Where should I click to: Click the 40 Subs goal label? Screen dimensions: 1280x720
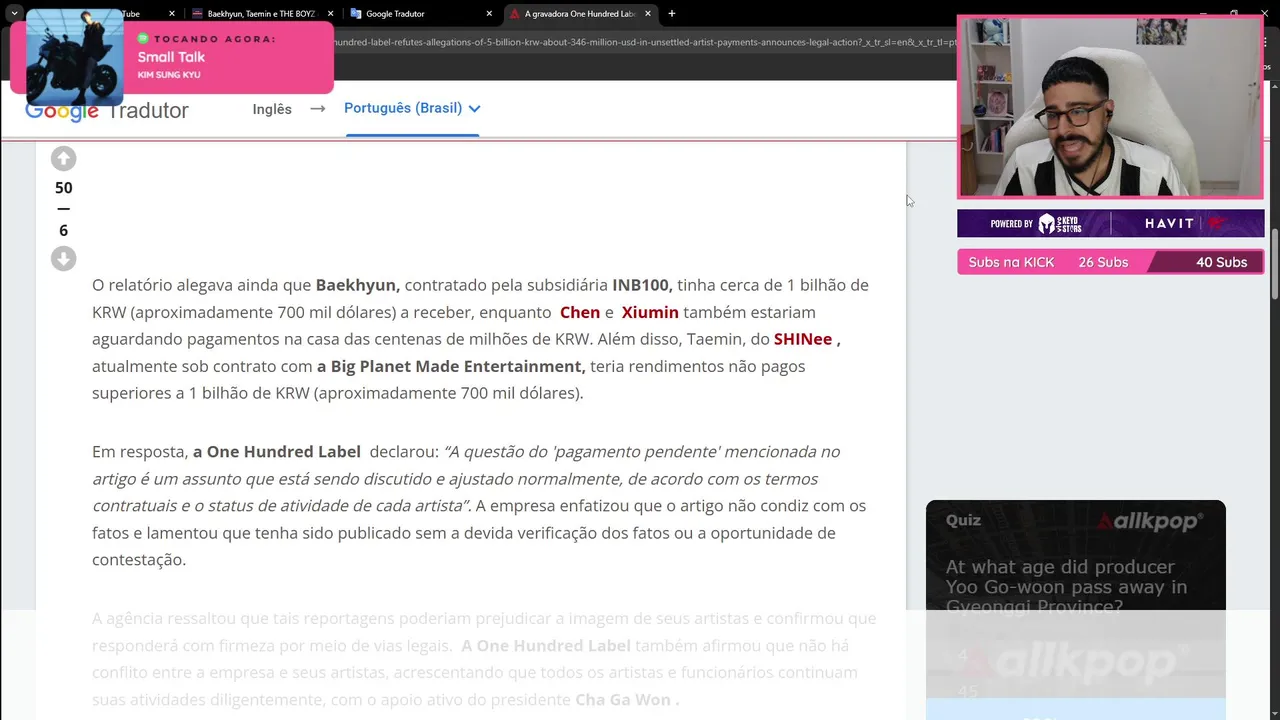tap(1221, 262)
